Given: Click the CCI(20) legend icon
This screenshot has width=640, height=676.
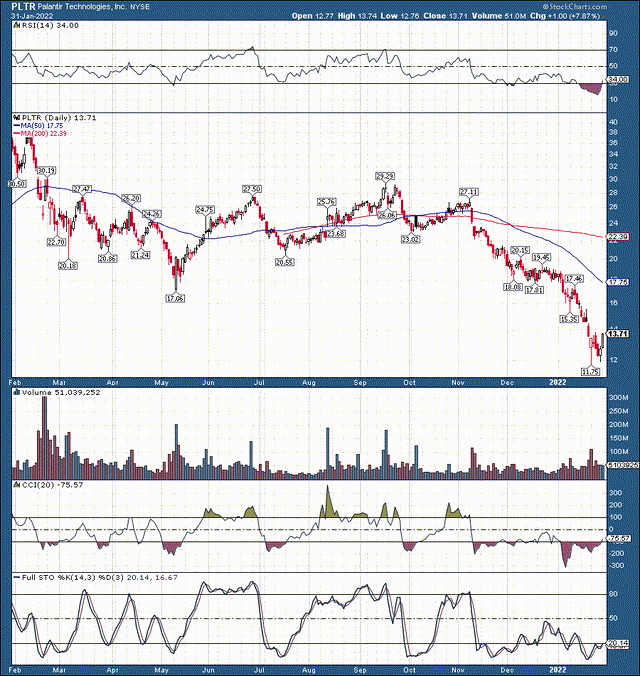Looking at the screenshot, I should pos(17,485).
